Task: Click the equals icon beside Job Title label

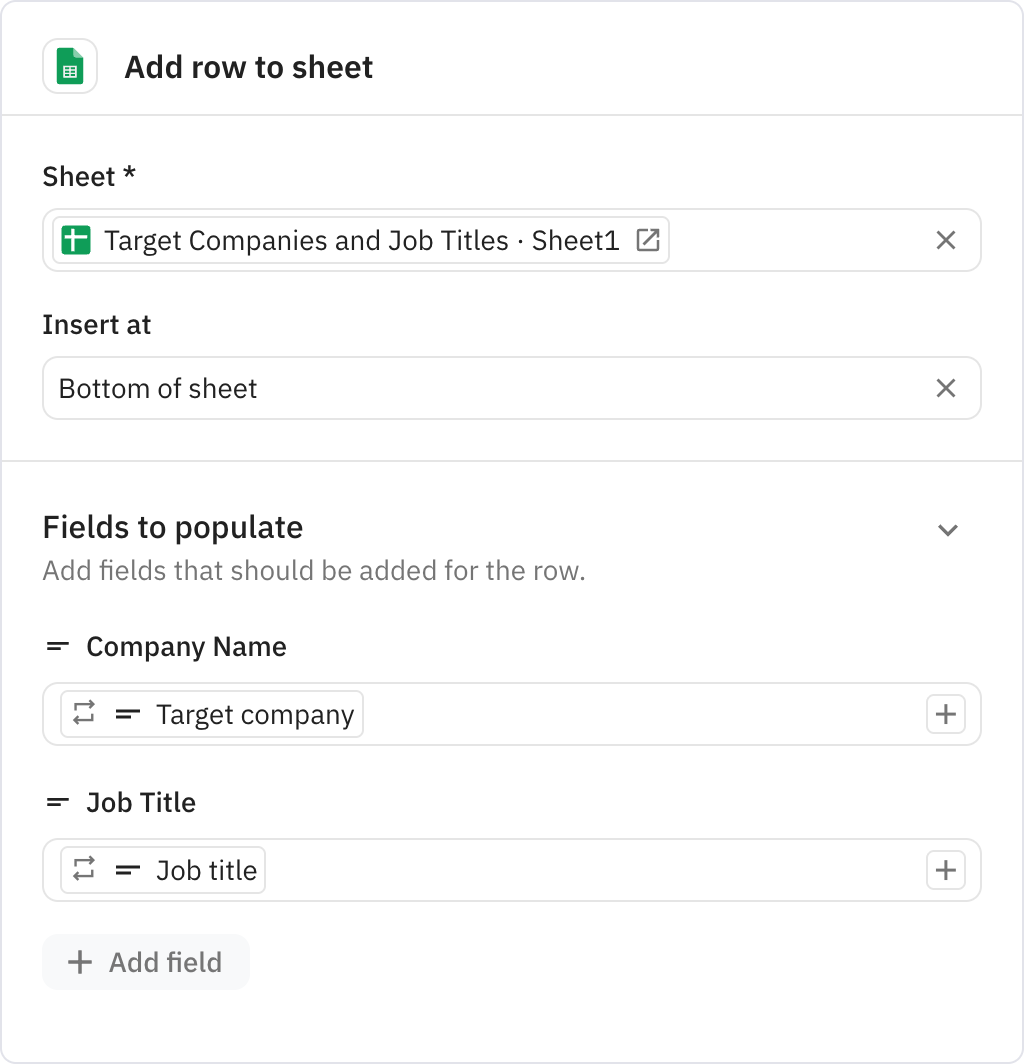Action: click(57, 803)
